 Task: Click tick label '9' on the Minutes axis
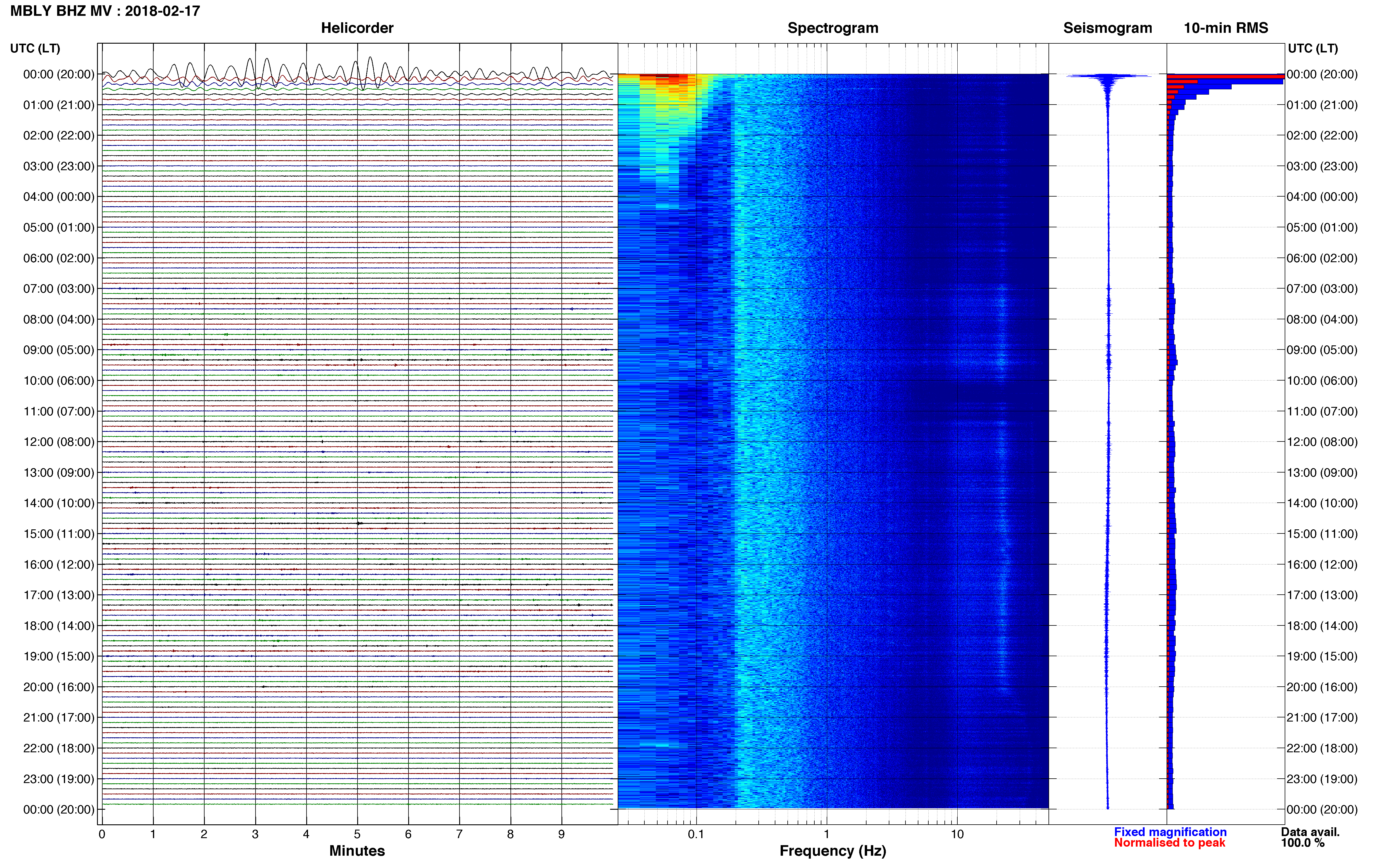pyautogui.click(x=561, y=834)
